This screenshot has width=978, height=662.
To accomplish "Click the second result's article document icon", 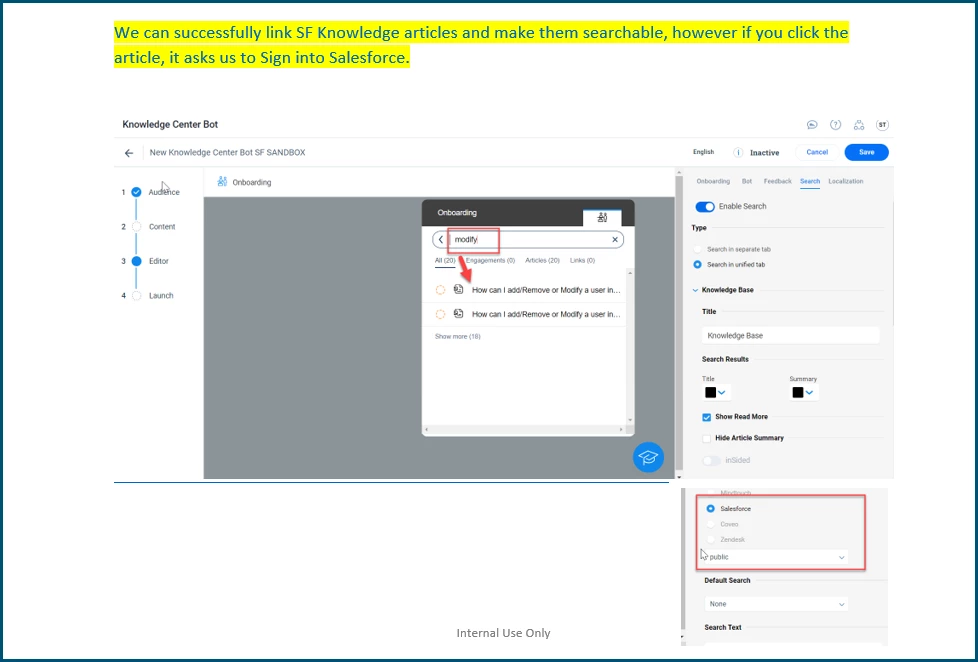I will click(x=458, y=314).
